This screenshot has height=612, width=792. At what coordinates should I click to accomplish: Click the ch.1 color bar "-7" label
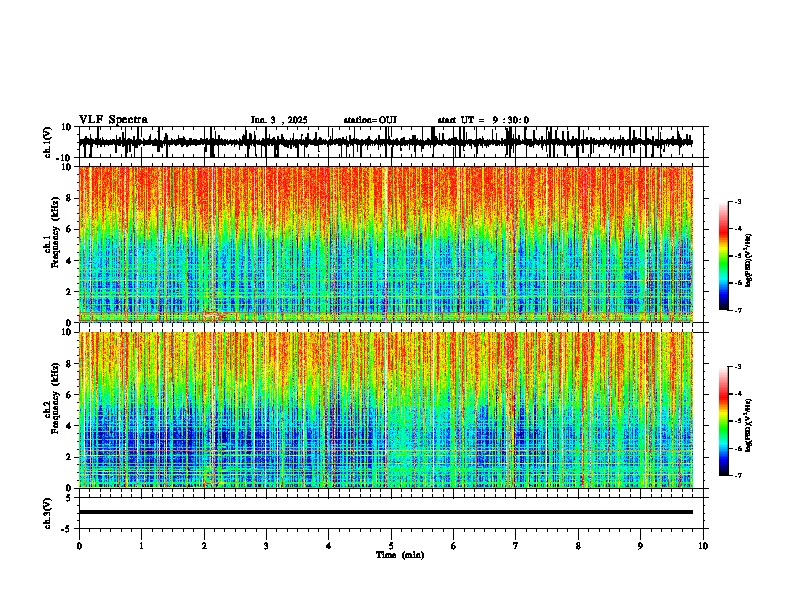[x=737, y=310]
